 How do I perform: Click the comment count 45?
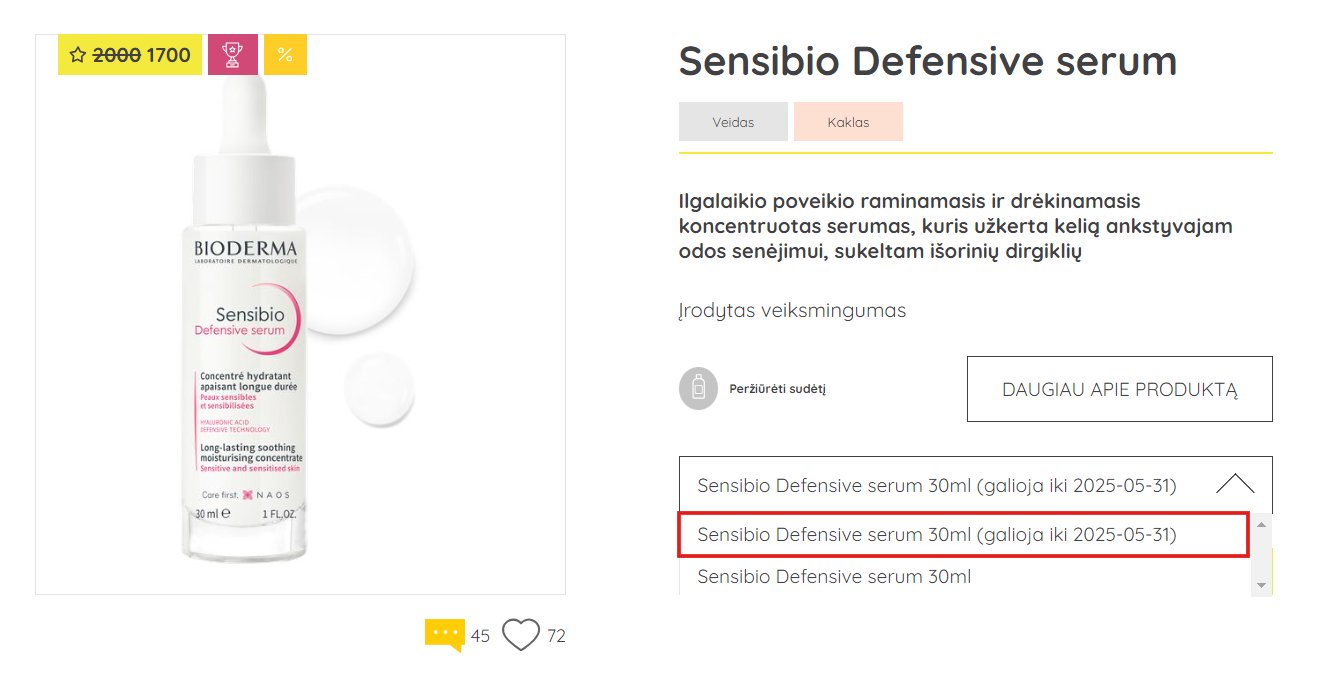point(480,636)
